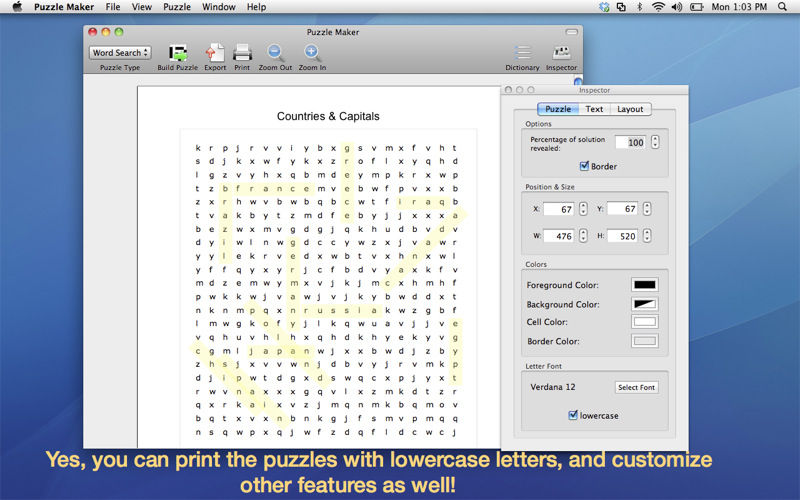Screen dimensions: 800x500
Task: Click the Verdana 12 font label
Action: click(553, 387)
